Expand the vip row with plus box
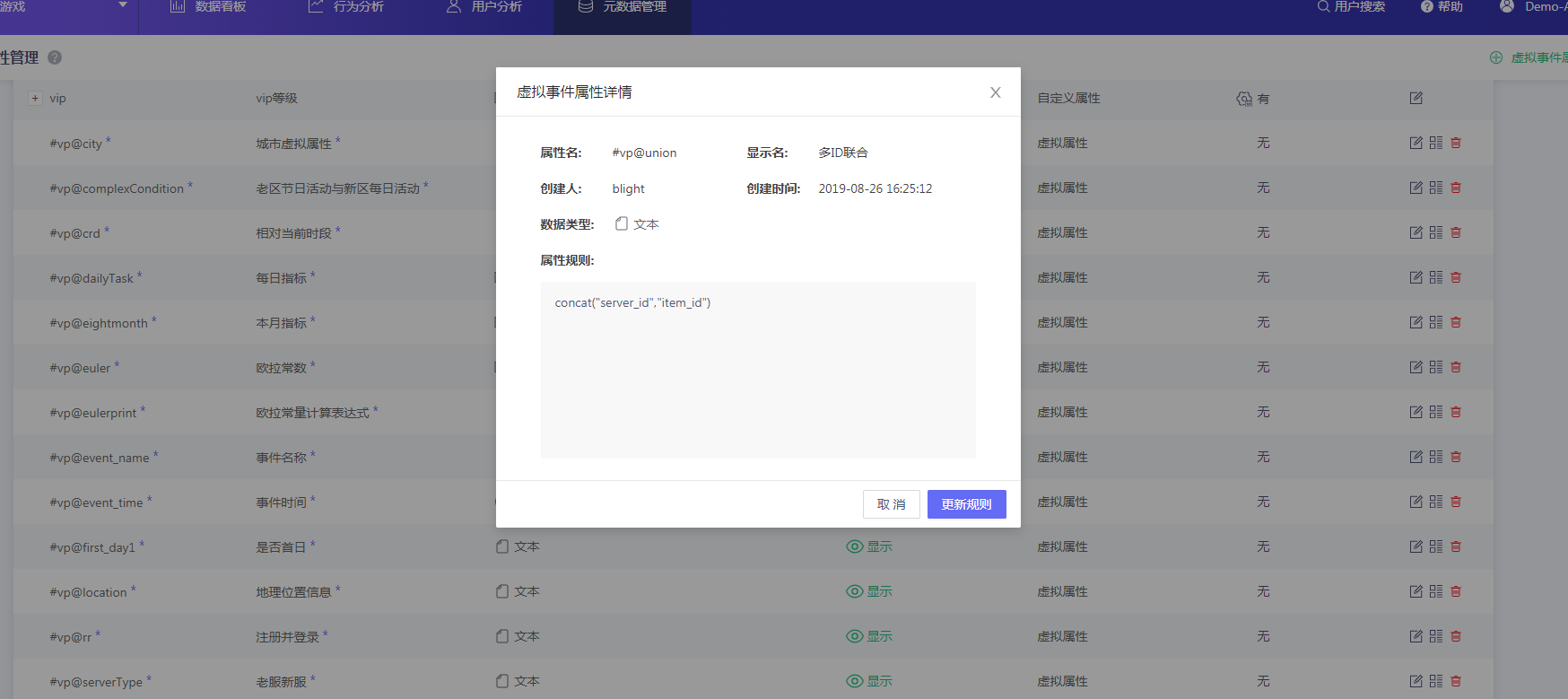This screenshot has height=699, width=1568. [x=35, y=99]
